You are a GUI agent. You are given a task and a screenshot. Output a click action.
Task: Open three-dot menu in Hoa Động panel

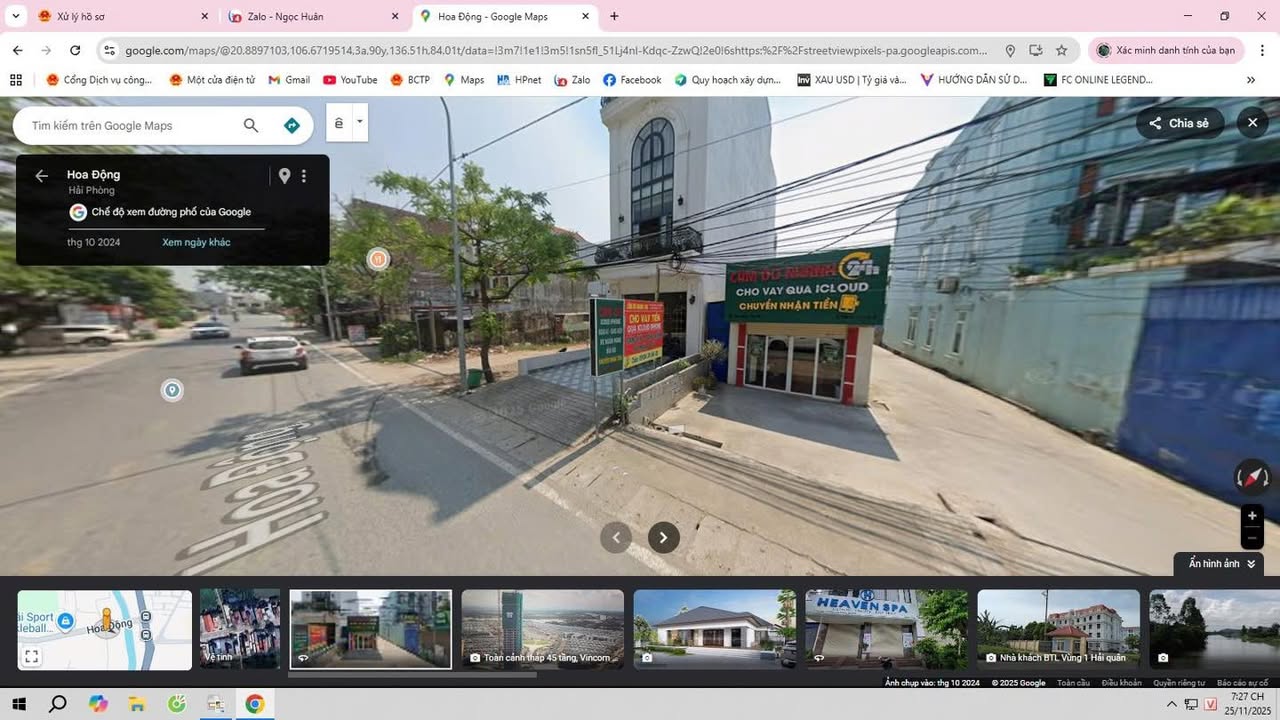(304, 176)
